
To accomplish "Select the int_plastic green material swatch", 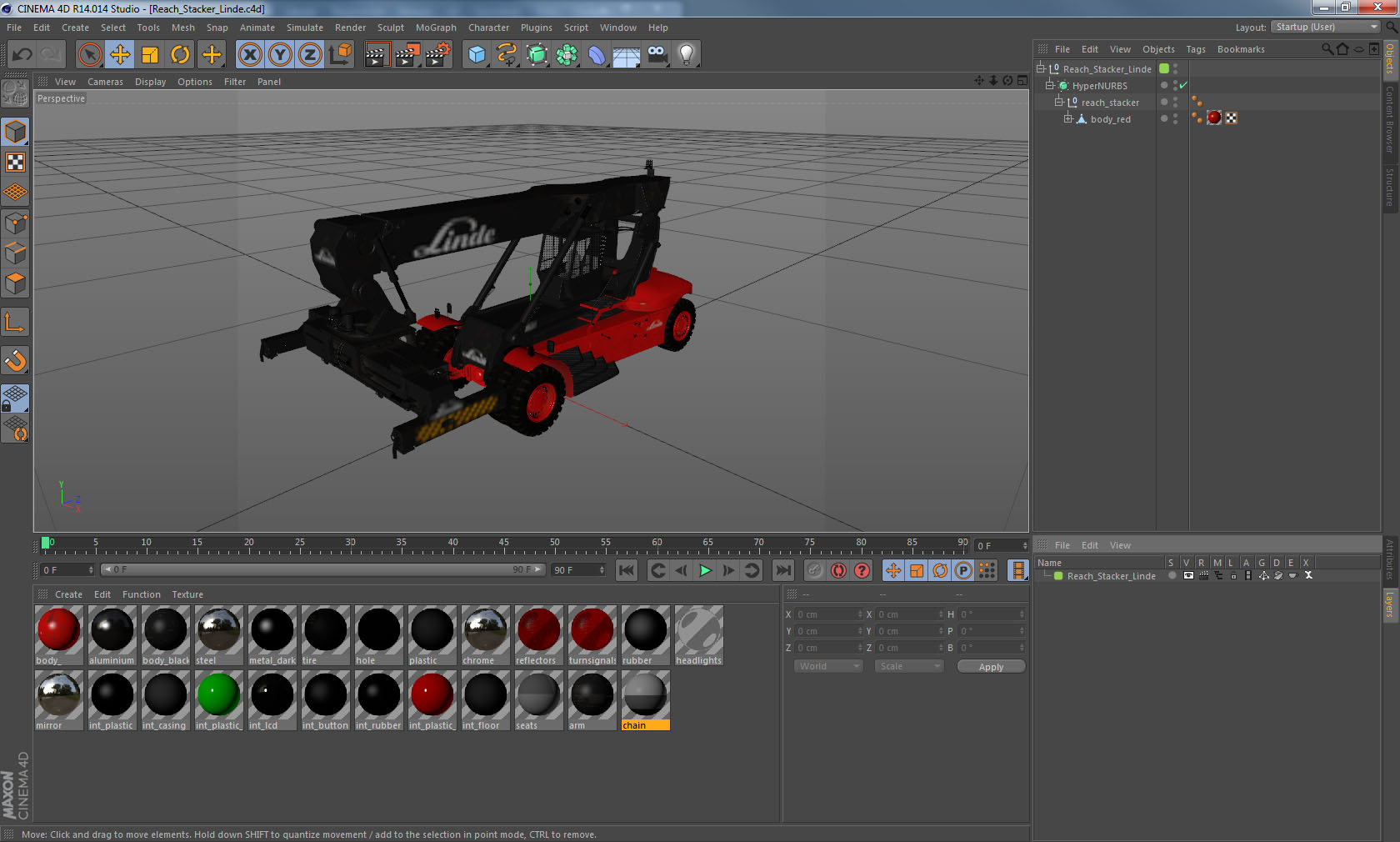I will coord(218,700).
